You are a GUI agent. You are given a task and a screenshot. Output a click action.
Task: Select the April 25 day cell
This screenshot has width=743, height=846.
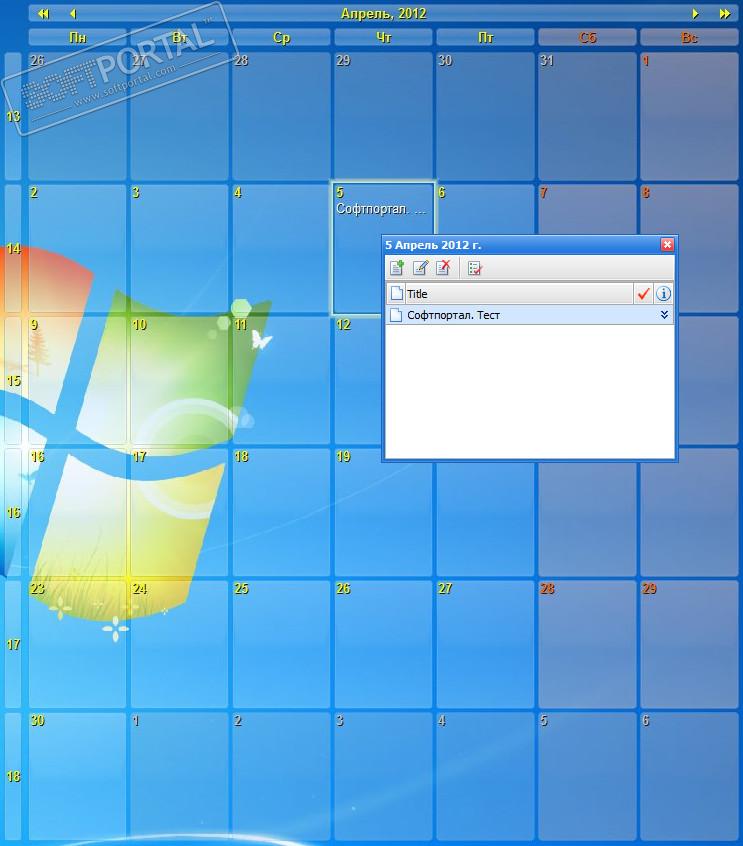coord(281,644)
